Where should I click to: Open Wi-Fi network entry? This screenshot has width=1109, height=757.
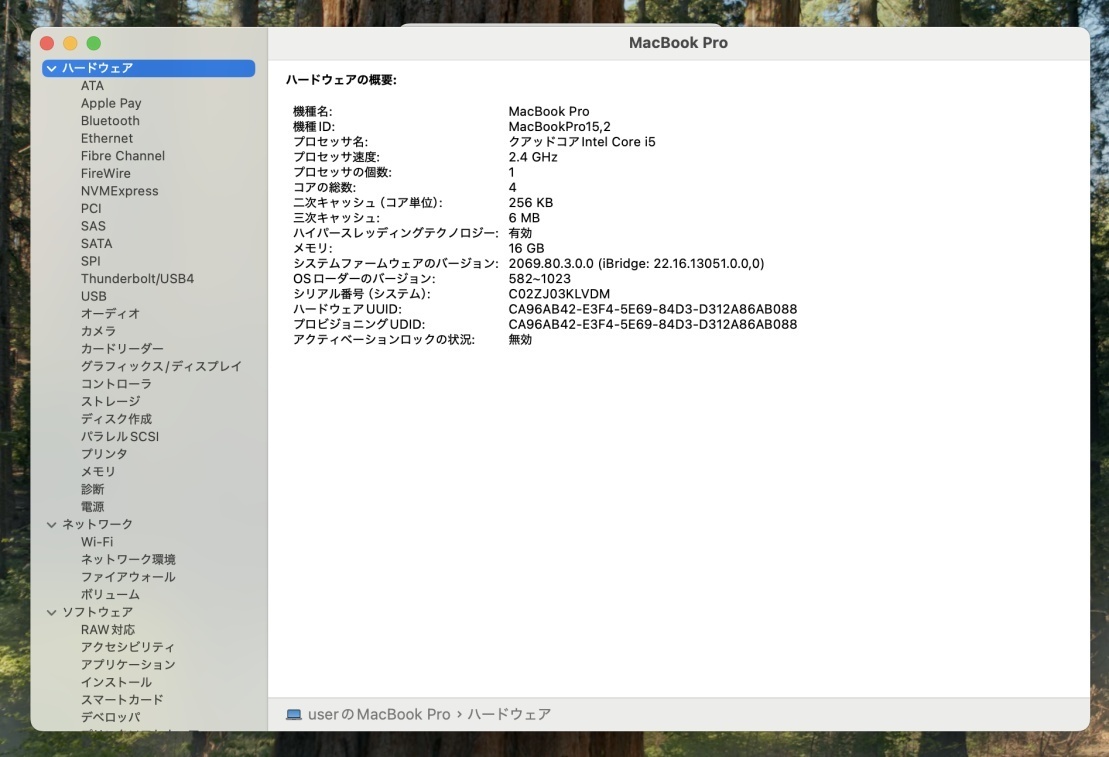[97, 542]
